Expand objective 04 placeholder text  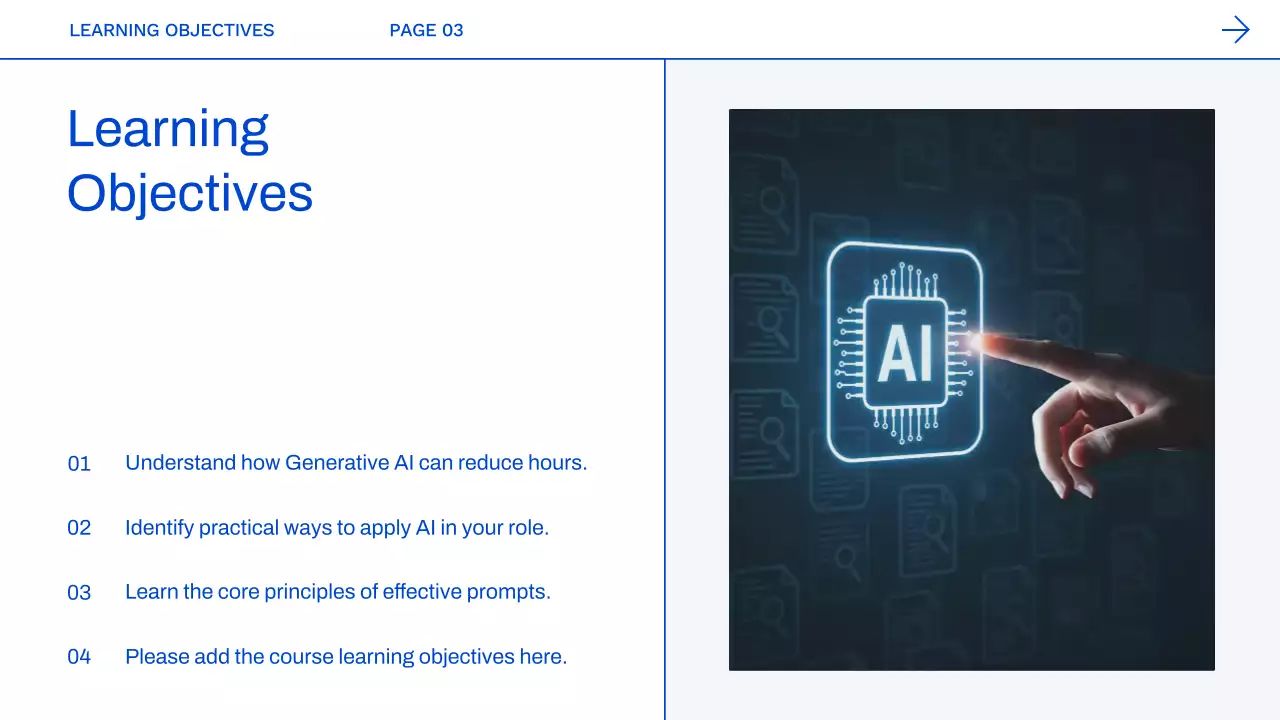point(346,656)
